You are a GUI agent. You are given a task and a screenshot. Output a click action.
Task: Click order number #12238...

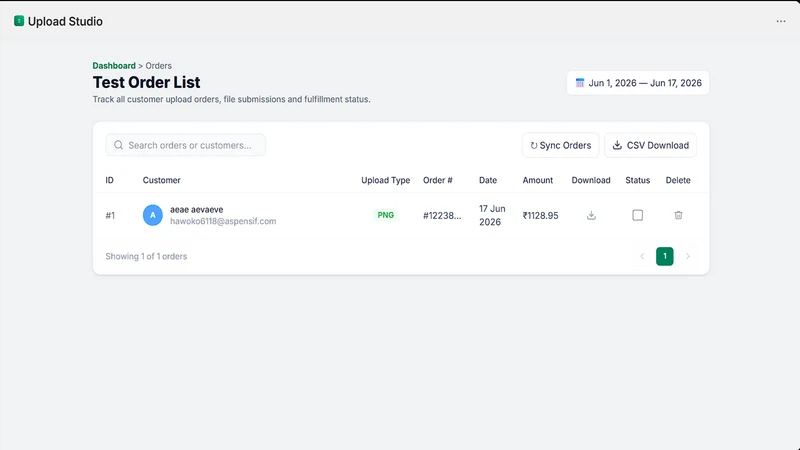pyautogui.click(x=442, y=215)
